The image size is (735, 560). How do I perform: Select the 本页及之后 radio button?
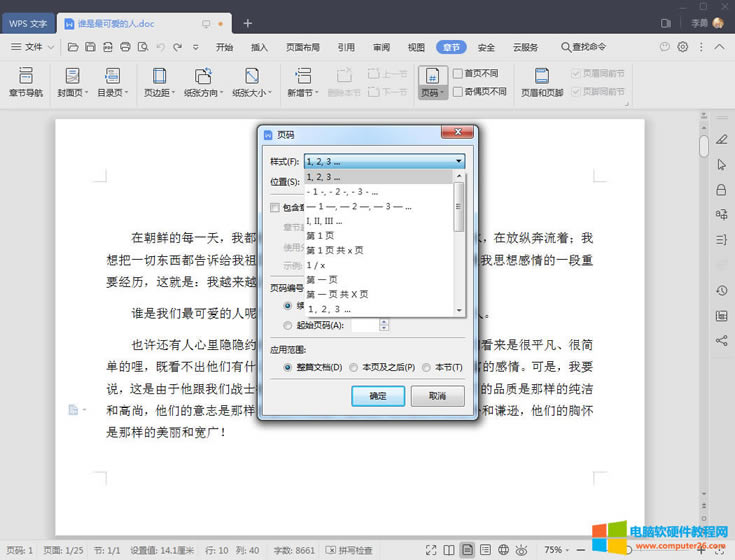355,367
